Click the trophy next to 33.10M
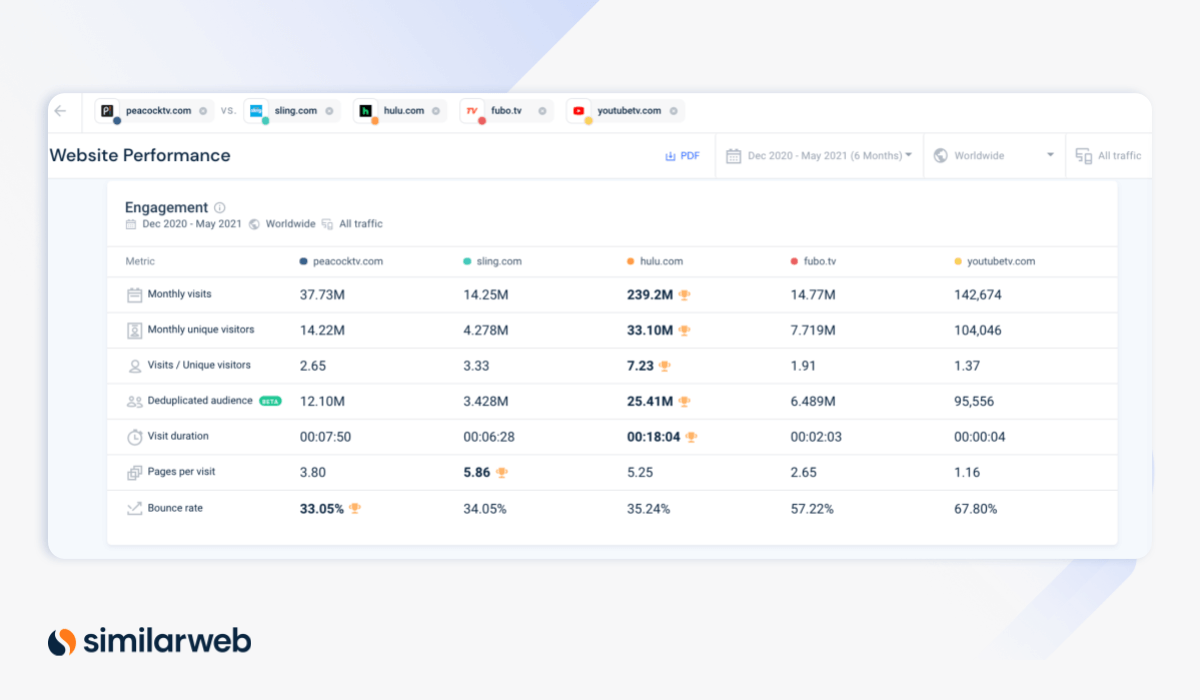Viewport: 1200px width, 700px height. coord(684,330)
